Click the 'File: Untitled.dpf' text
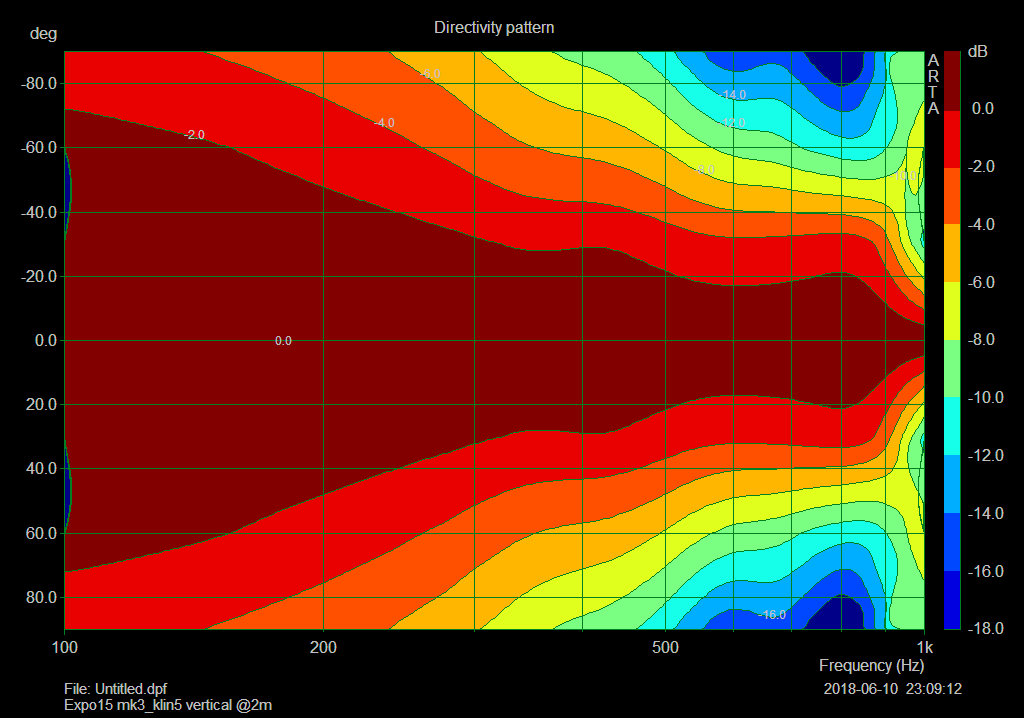1024x718 pixels. tap(116, 689)
